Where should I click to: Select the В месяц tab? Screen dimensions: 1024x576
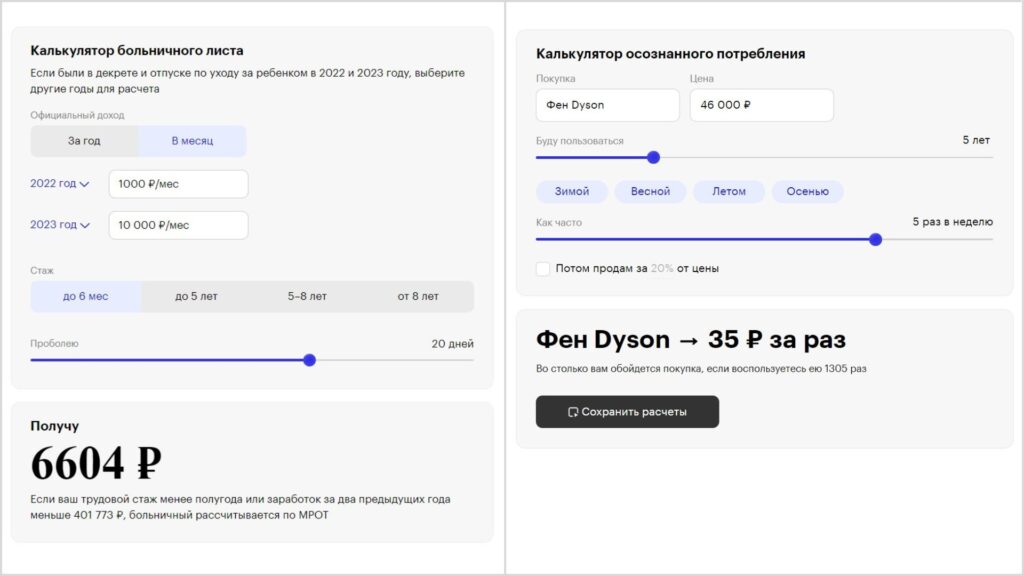click(x=192, y=140)
